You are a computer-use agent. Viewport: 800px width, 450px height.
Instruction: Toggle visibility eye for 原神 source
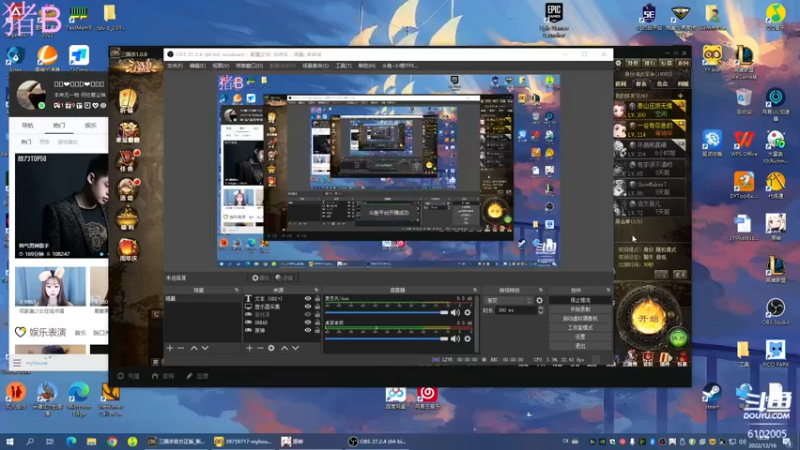(x=308, y=330)
